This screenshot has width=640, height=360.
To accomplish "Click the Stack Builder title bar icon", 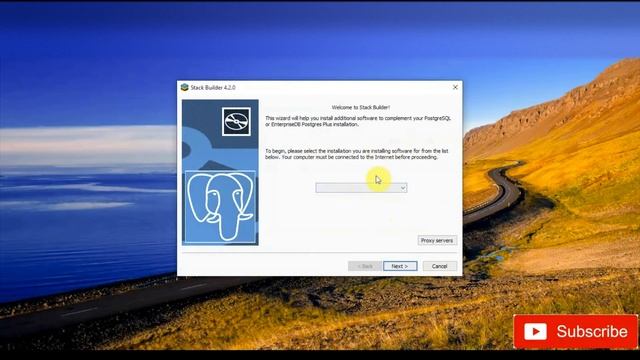I will pos(184,87).
